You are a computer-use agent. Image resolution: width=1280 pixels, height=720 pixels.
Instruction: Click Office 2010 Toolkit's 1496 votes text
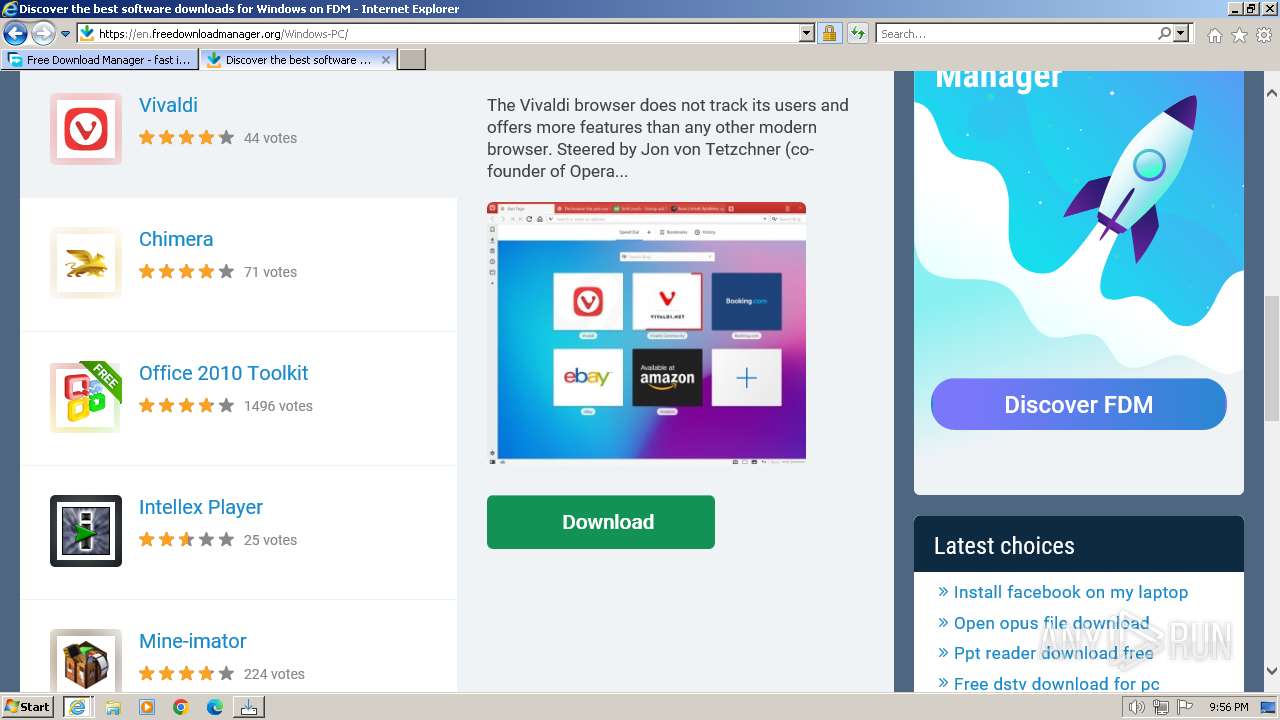(278, 406)
